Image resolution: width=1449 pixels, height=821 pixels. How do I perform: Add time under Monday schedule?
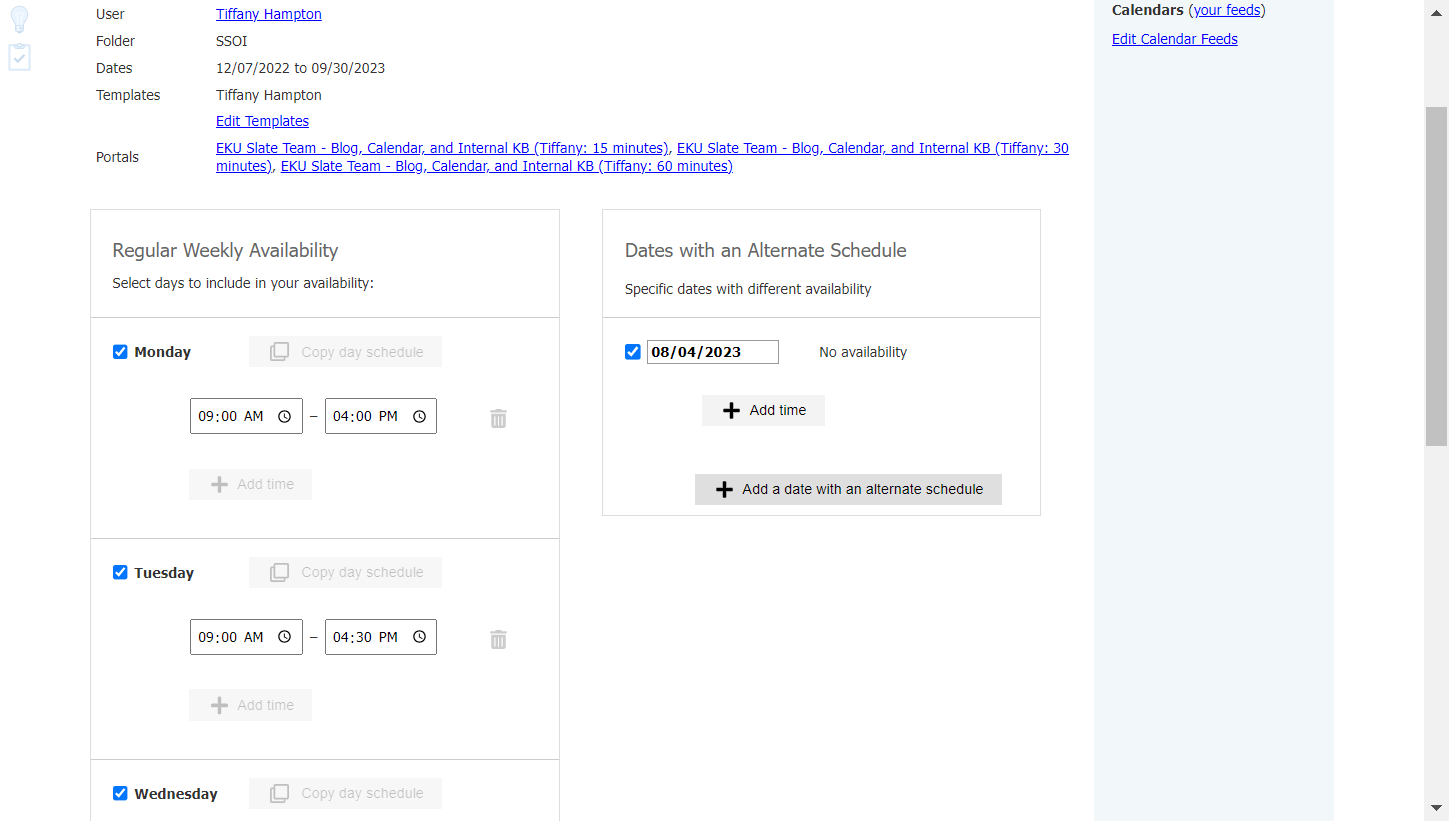250,484
